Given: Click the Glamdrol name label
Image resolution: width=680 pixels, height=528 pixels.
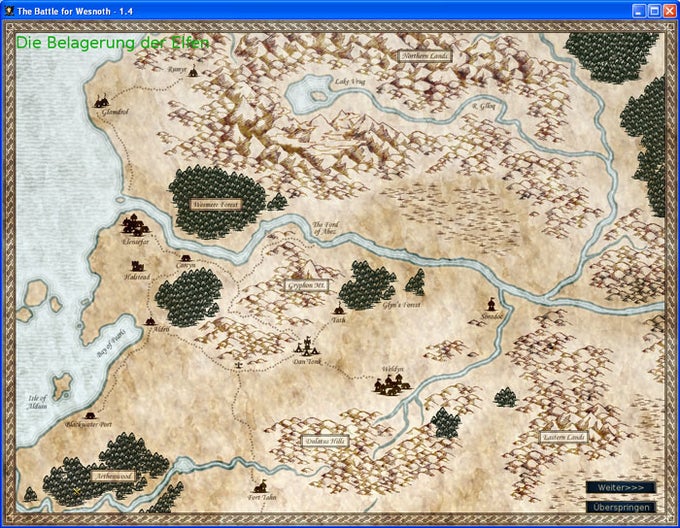Looking at the screenshot, I should tap(115, 112).
